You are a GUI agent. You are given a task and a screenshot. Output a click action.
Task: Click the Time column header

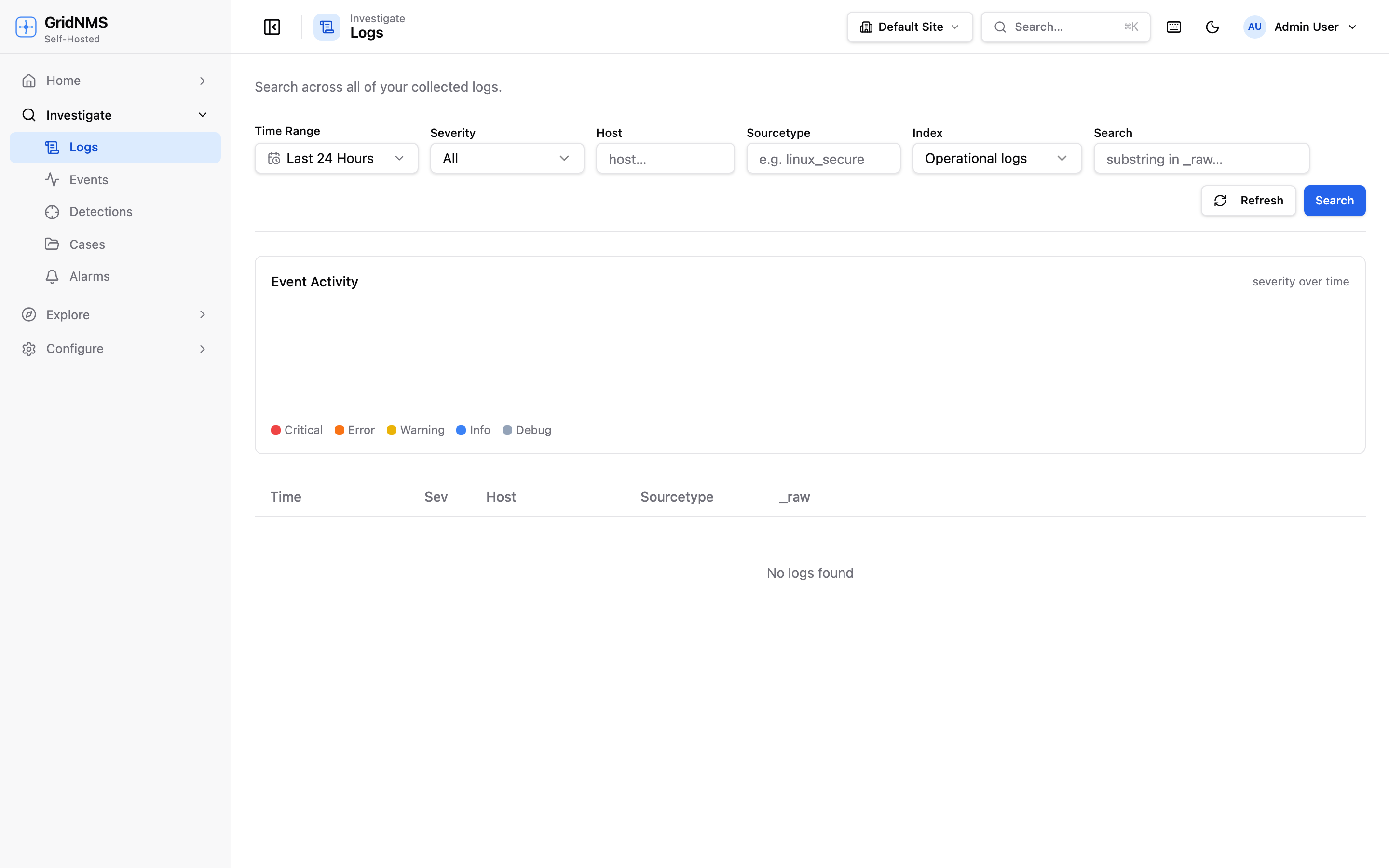coord(286,497)
